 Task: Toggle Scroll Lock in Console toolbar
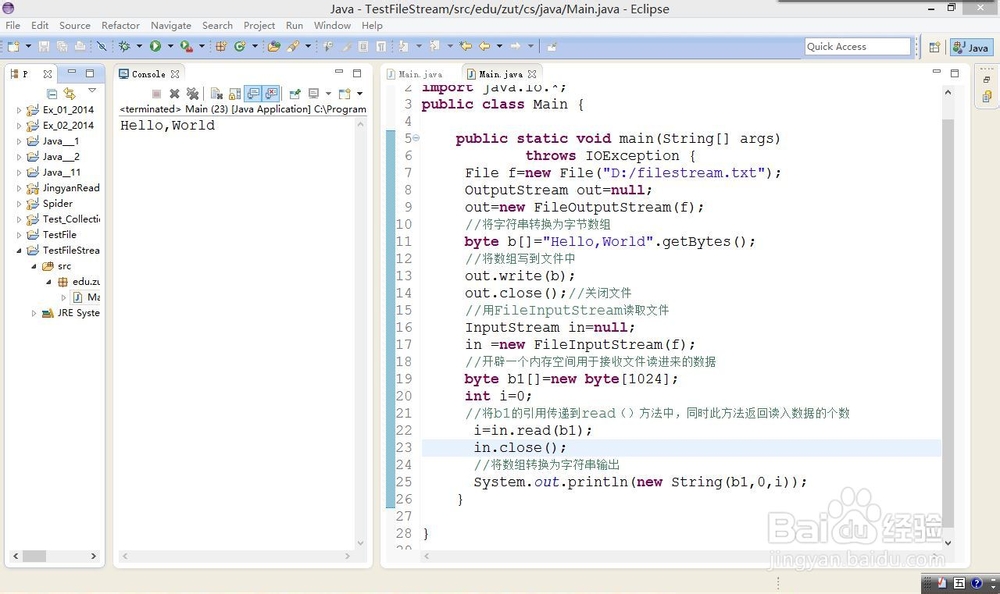click(x=235, y=94)
